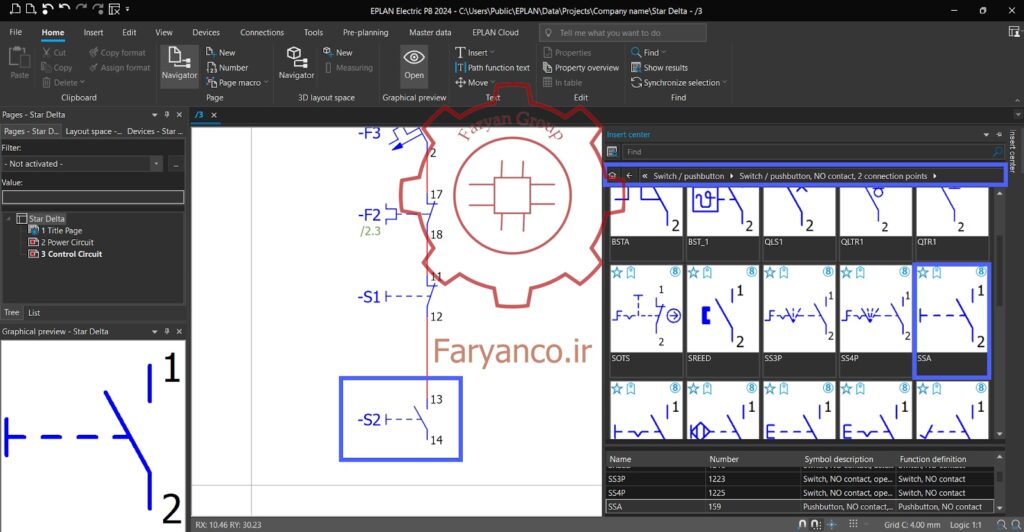
Task: Switch to the List tab below the tree
Action: pyautogui.click(x=34, y=313)
